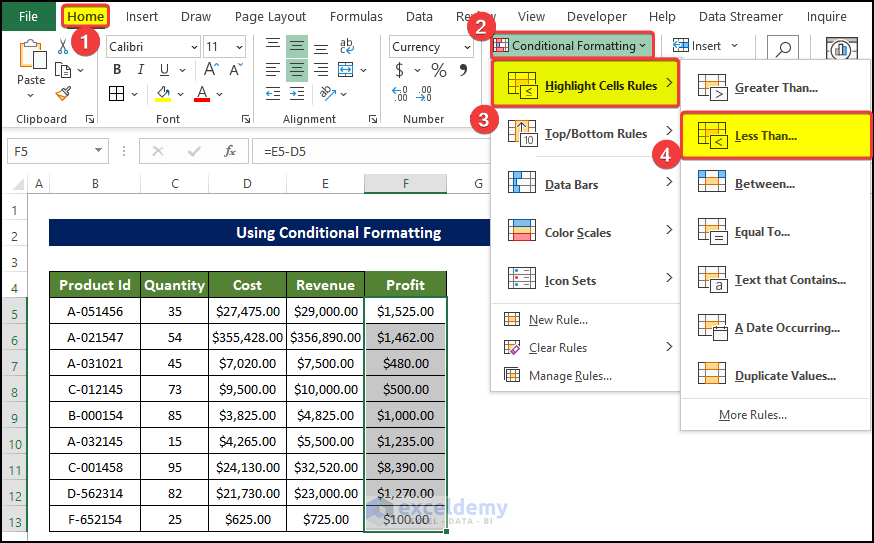874x543 pixels.
Task: Select the Format Painter brush
Action: (x=63, y=93)
